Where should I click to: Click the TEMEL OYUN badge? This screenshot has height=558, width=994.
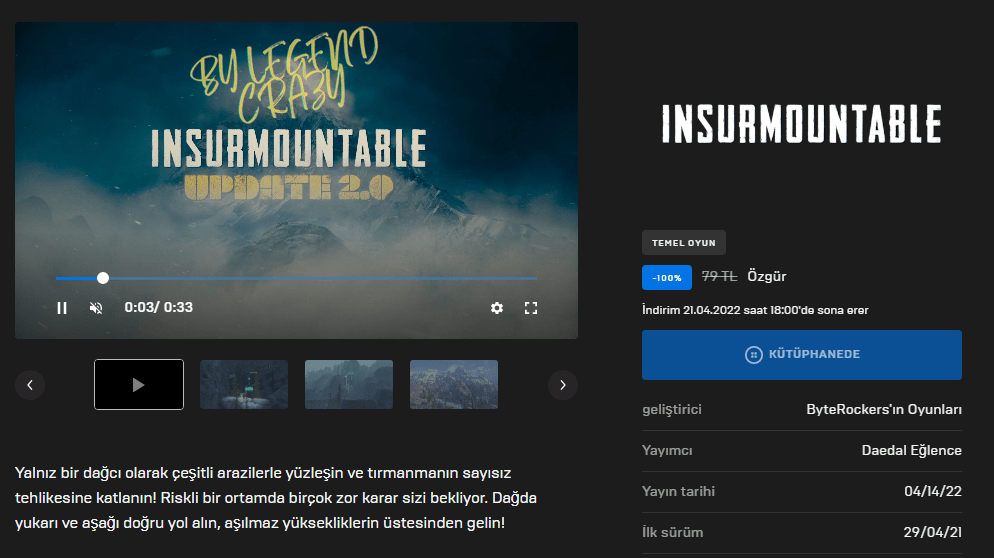[x=683, y=243]
